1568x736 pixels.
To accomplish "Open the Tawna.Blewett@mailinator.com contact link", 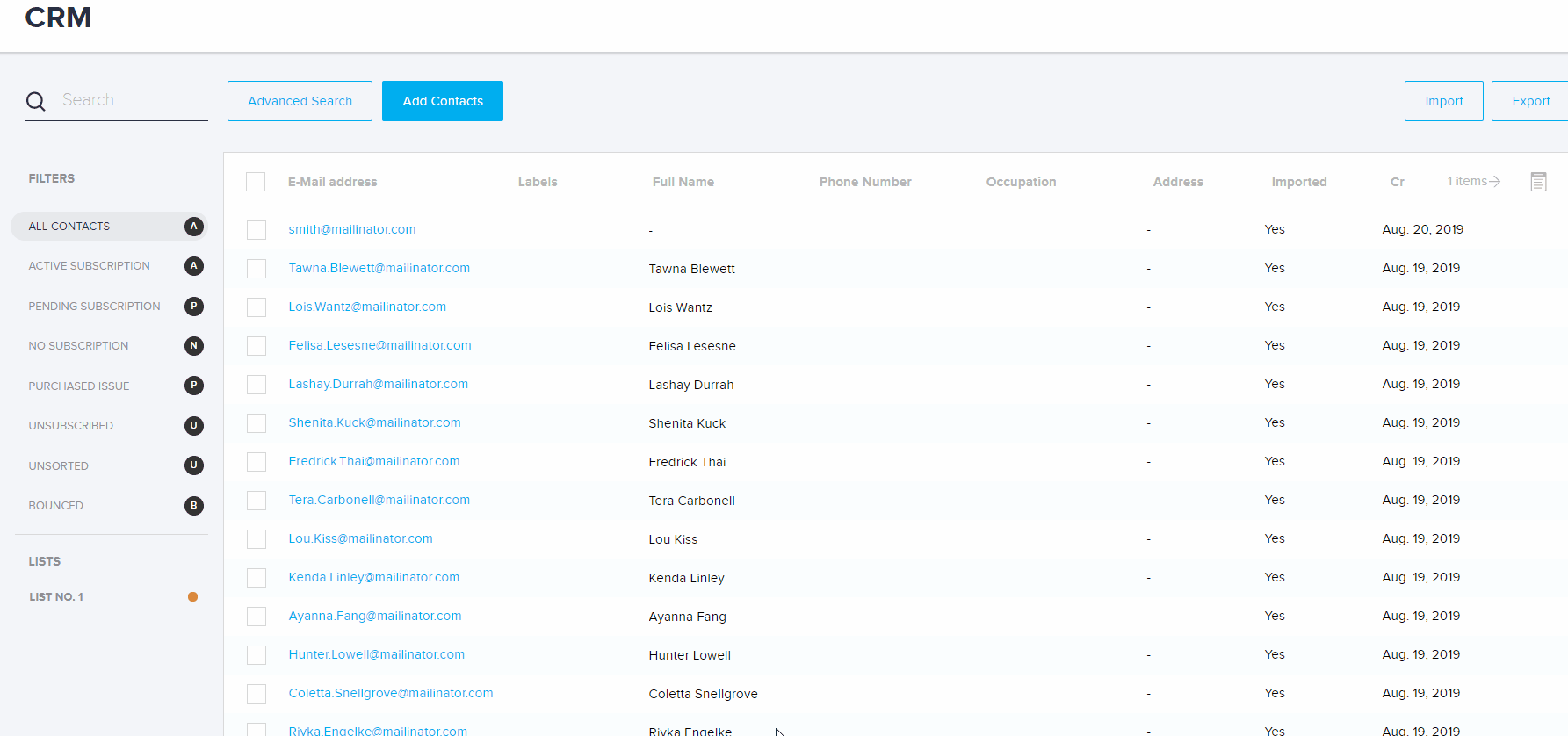I will [379, 268].
